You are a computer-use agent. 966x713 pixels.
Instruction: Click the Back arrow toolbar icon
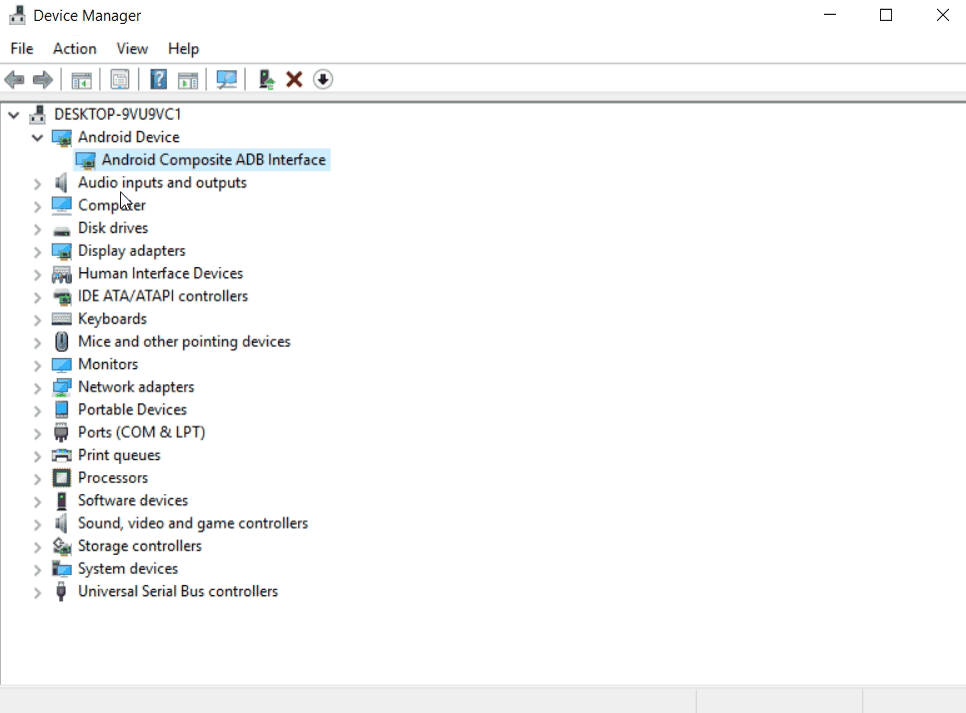[x=14, y=79]
